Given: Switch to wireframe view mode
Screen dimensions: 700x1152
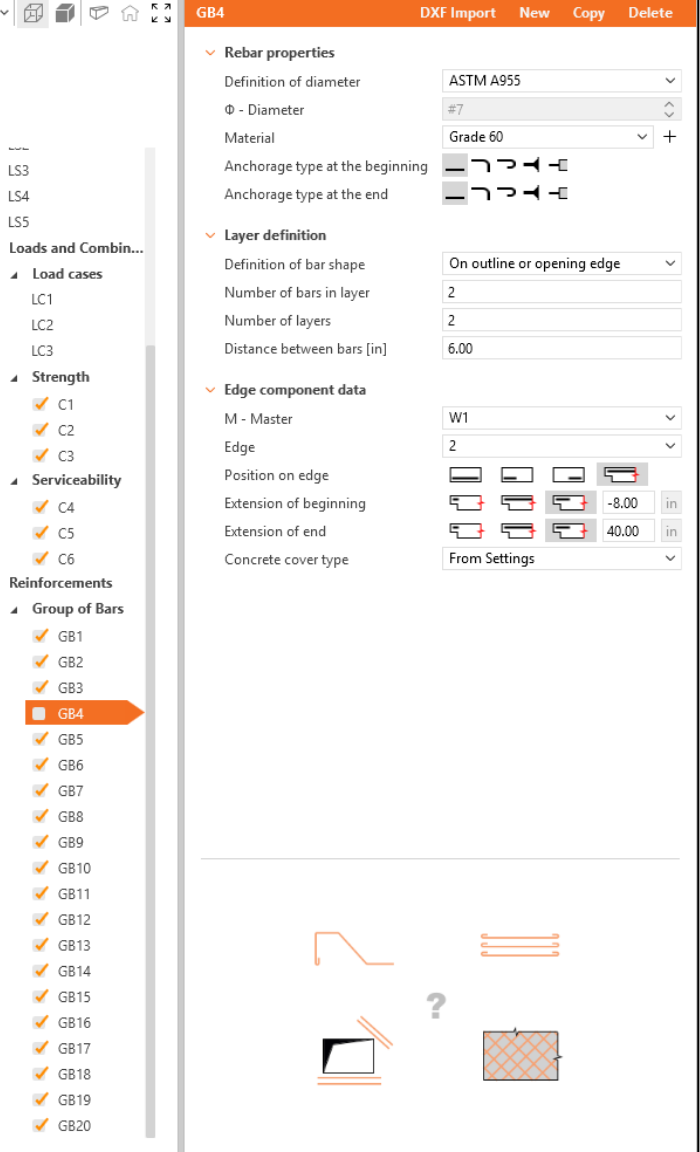Looking at the screenshot, I should coord(33,14).
